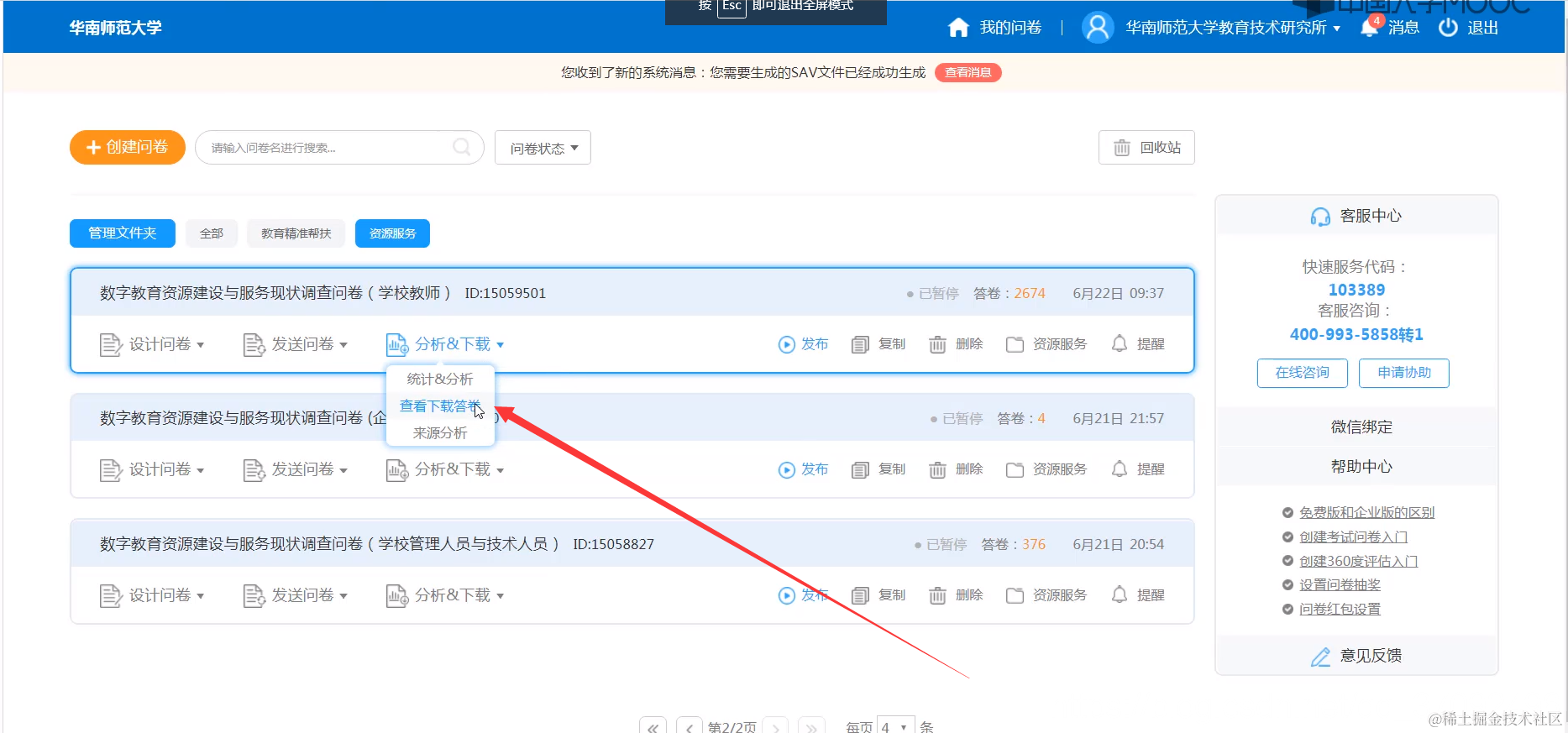Screen dimensions: 1568x733
Task: Expand 设计问卷 arrow for 学校教师 survey
Action: coord(200,345)
